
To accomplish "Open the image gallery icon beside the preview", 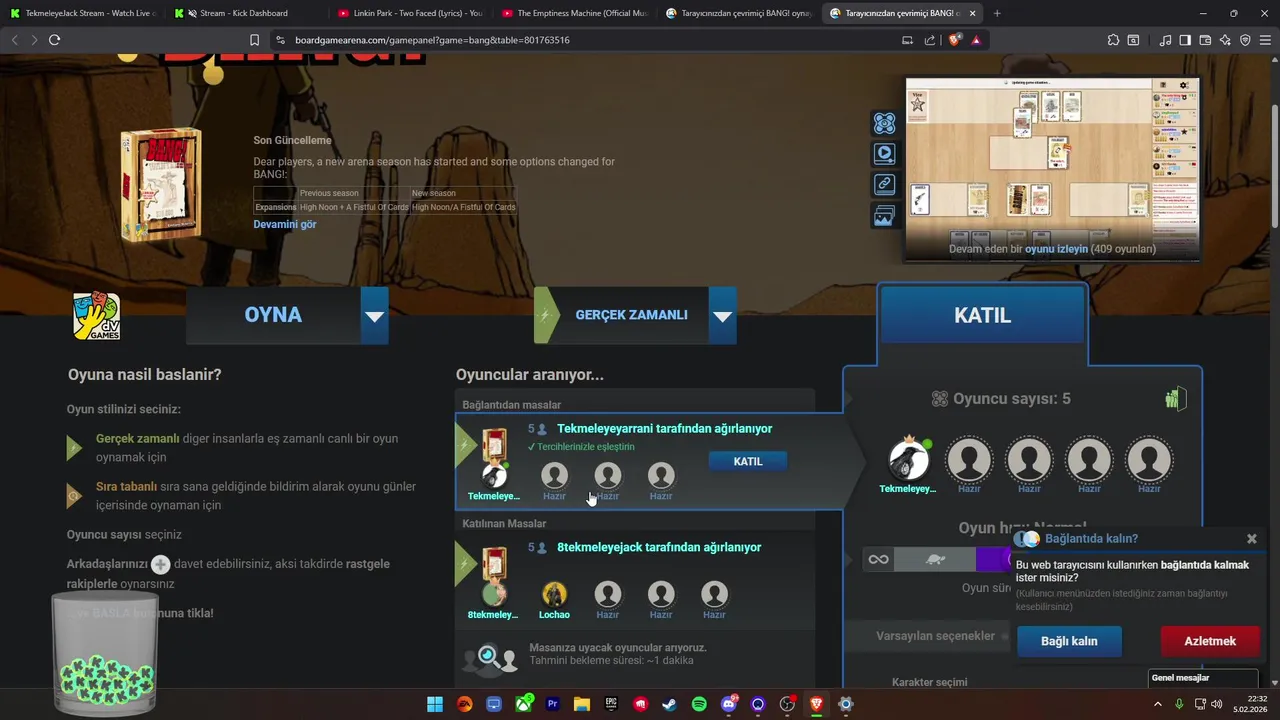I will click(x=884, y=215).
